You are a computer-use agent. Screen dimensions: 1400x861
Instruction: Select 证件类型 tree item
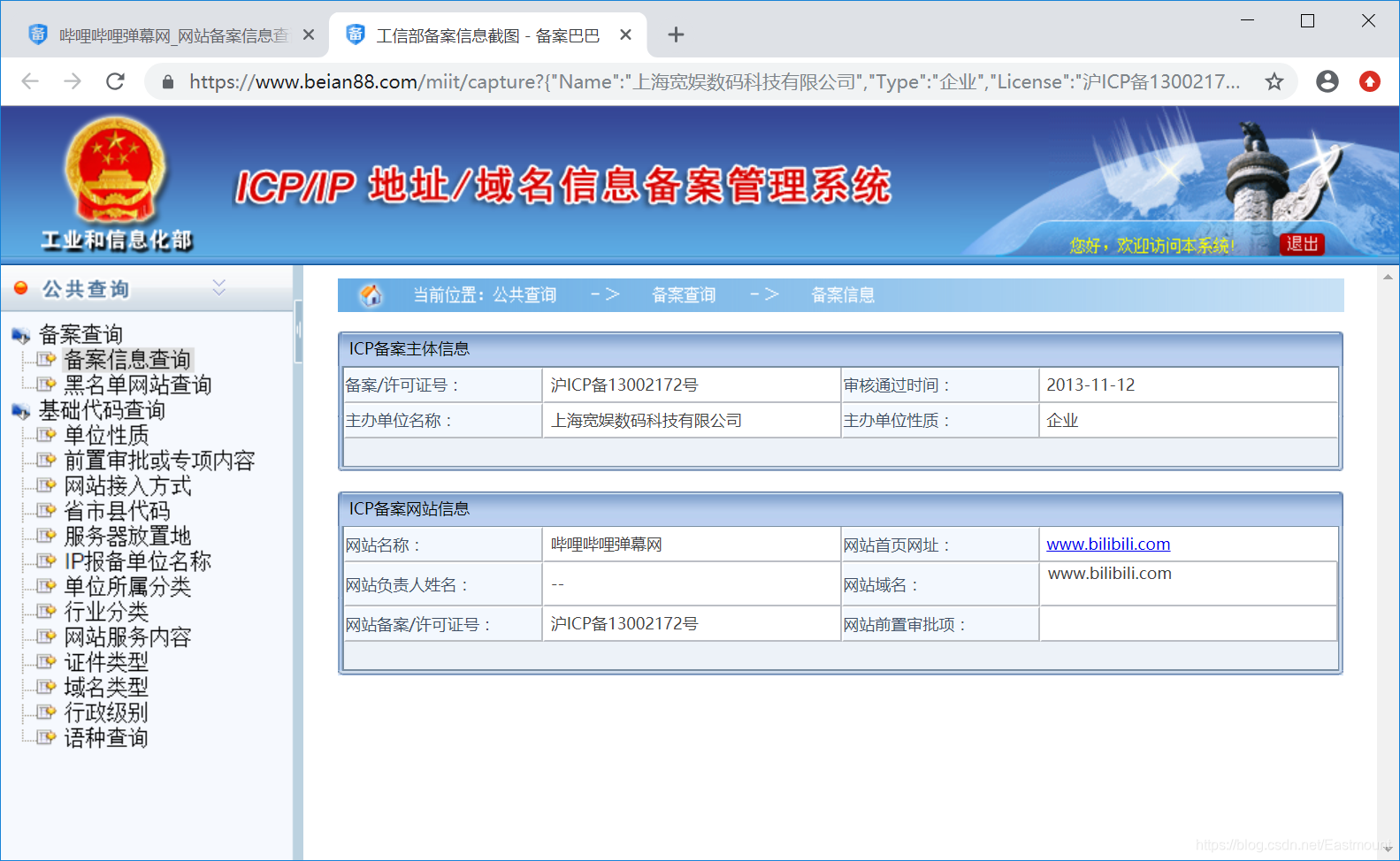[106, 662]
